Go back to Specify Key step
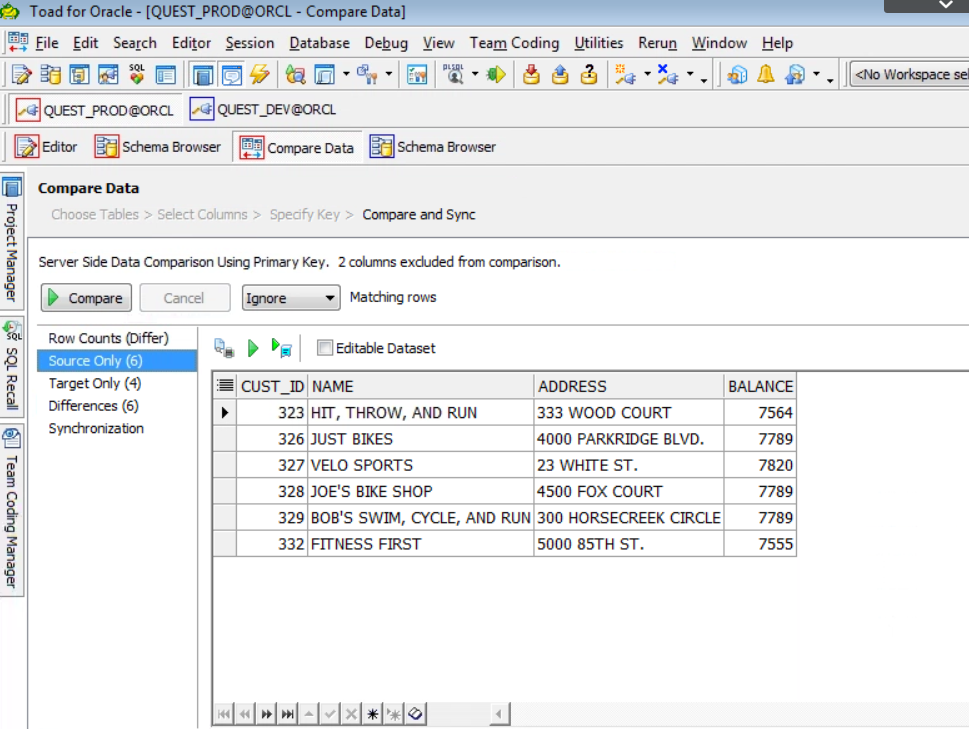The height and width of the screenshot is (729, 969). [305, 214]
